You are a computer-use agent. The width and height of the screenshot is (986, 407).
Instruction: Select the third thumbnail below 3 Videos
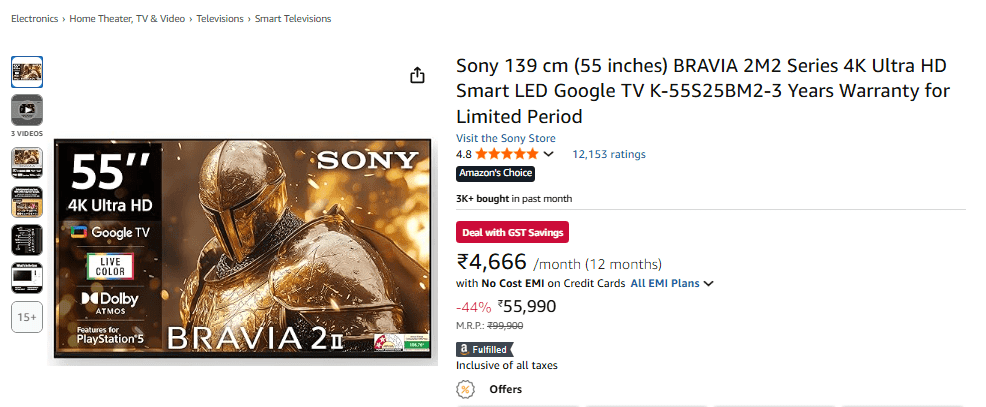point(27,239)
